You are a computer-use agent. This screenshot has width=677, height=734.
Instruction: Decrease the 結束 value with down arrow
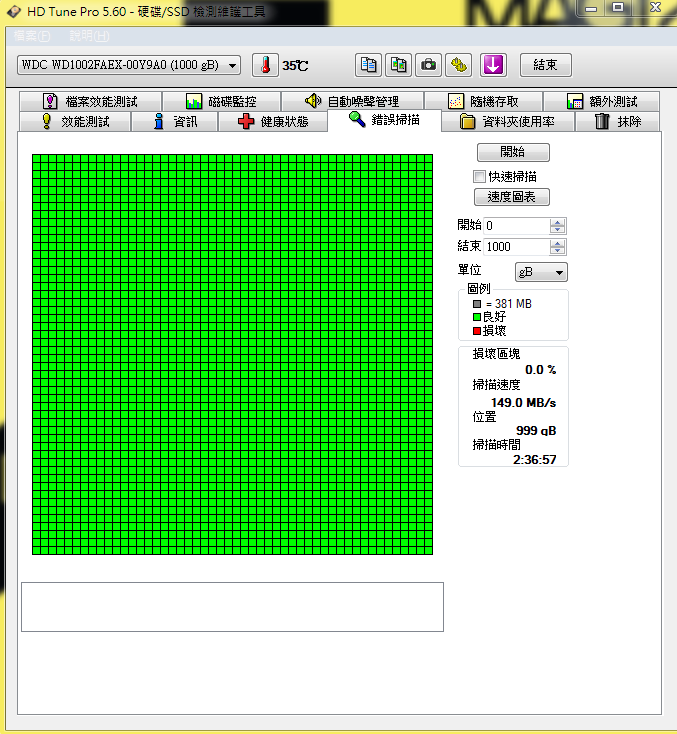[x=557, y=251]
